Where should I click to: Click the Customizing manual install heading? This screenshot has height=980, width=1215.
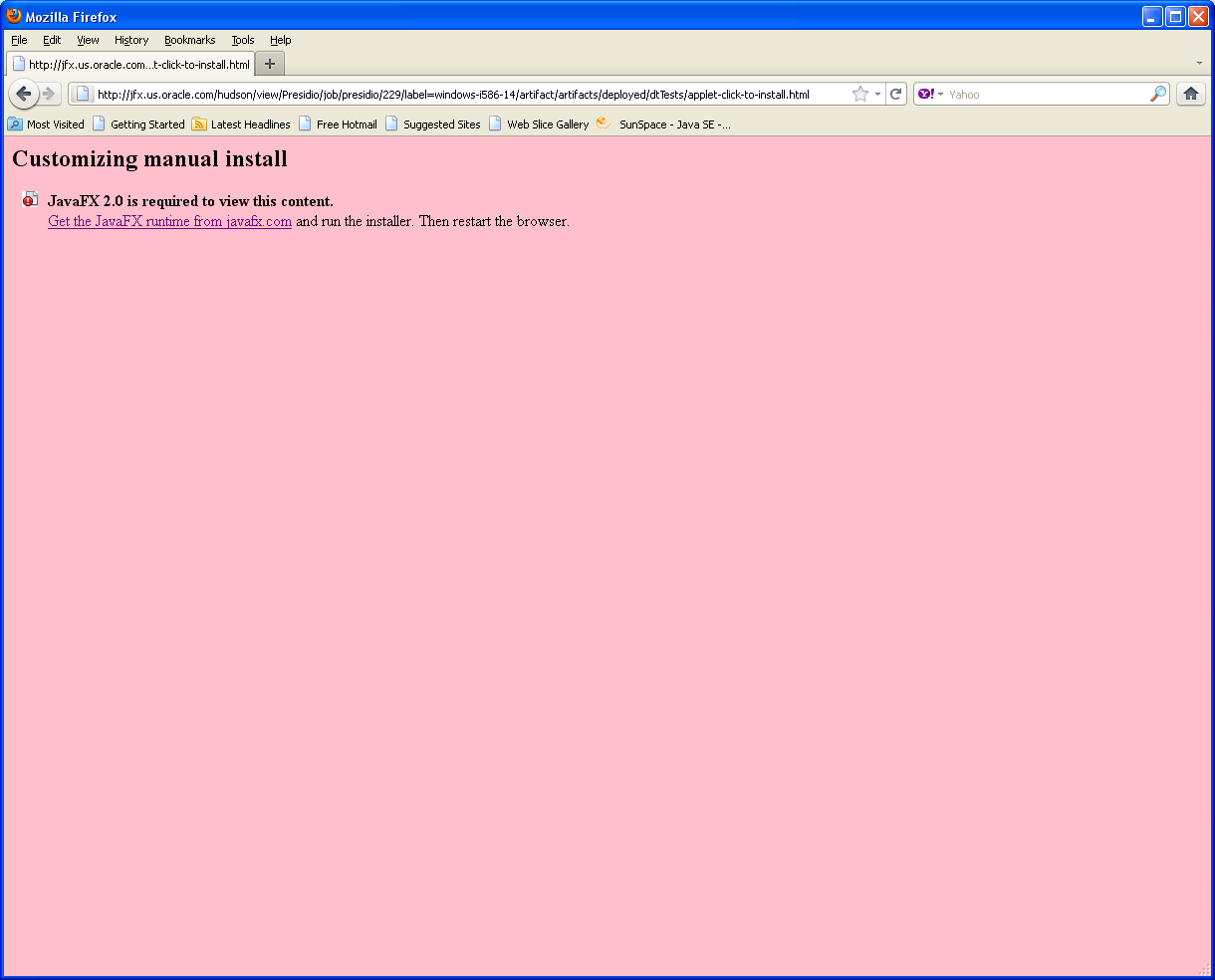[149, 159]
